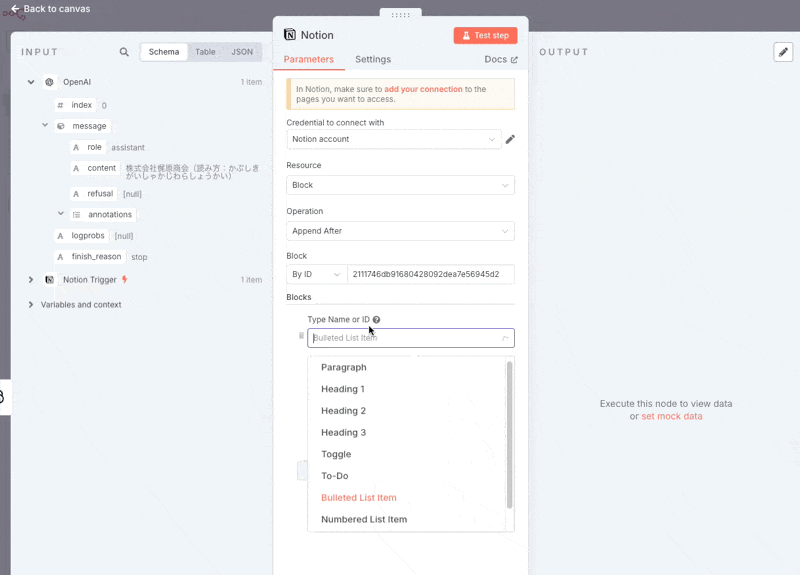Viewport: 800px width, 575px height.
Task: Choose Paragraph from the type list
Action: pyautogui.click(x=406, y=367)
